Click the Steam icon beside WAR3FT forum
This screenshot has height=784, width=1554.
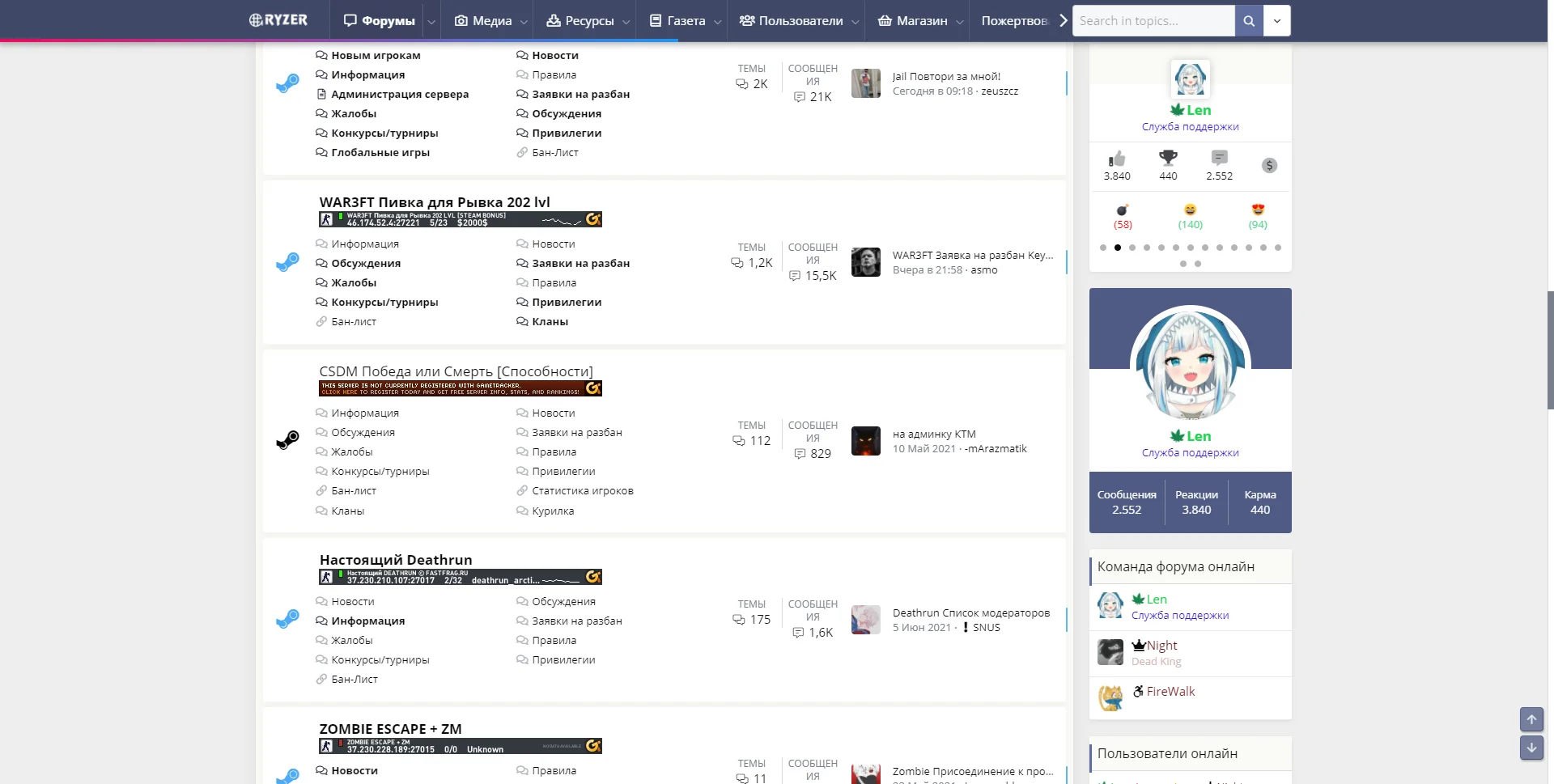(x=287, y=262)
